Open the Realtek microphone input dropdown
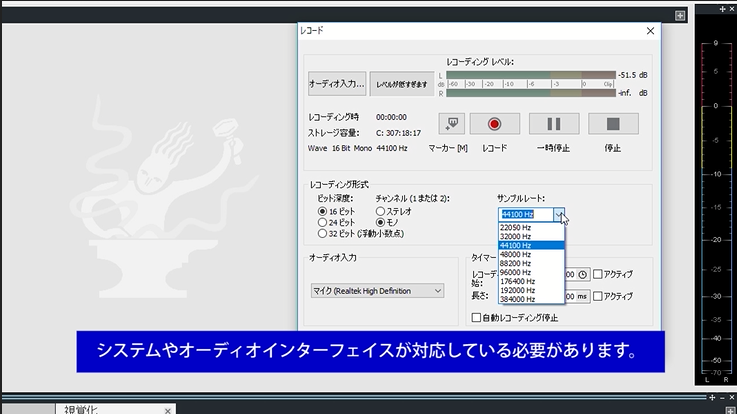737x414 pixels. pyautogui.click(x=377, y=291)
